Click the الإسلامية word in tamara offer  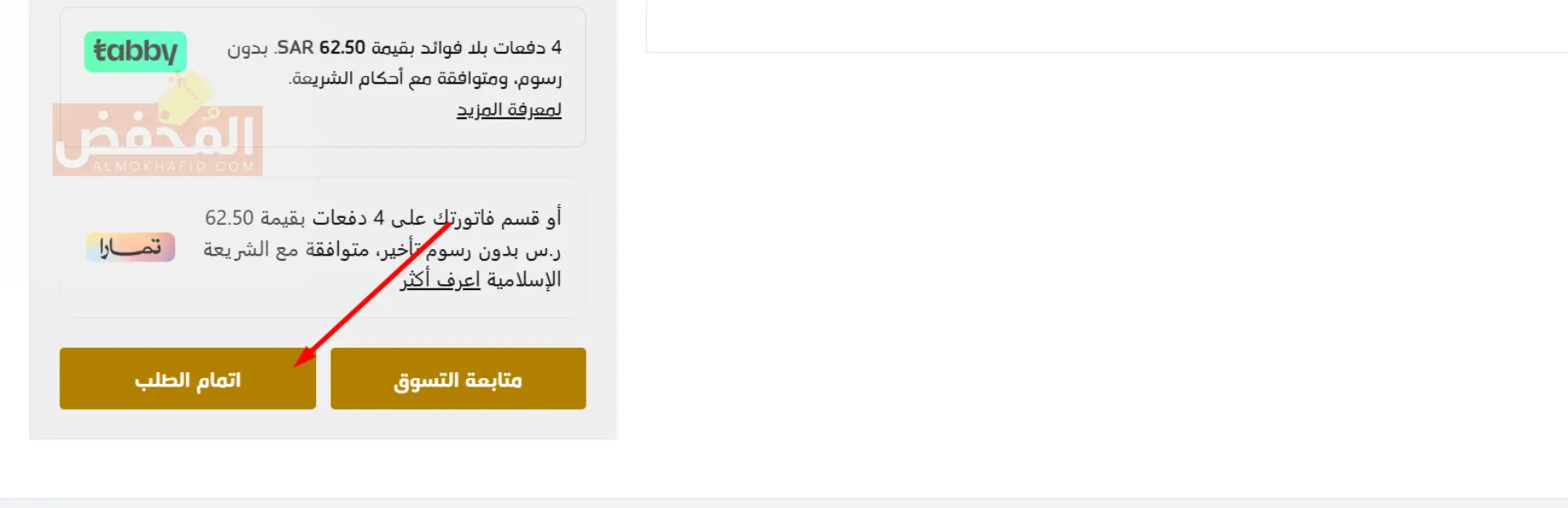coord(524,280)
